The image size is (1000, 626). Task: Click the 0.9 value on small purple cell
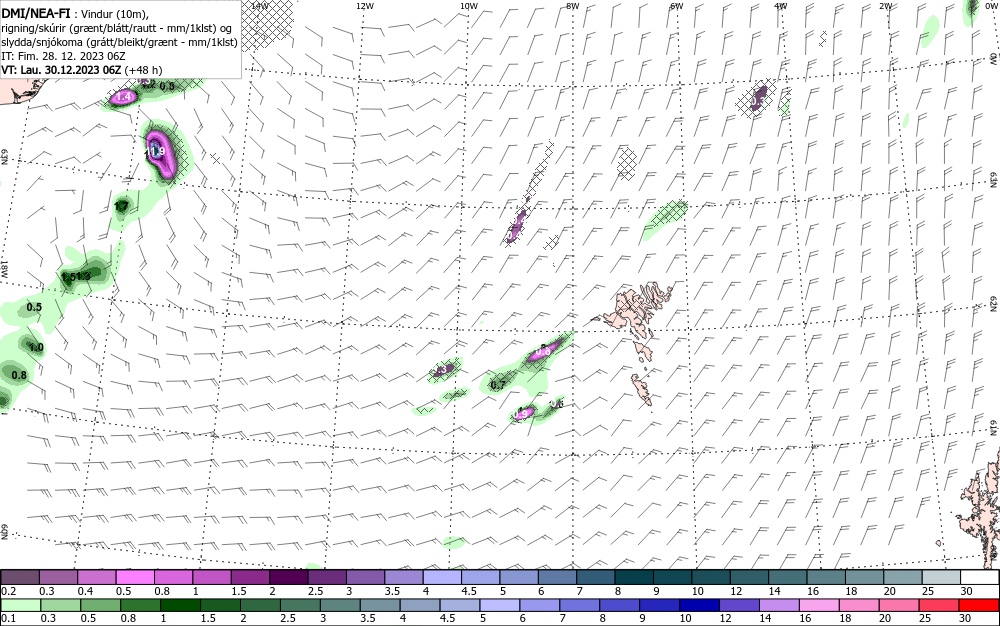521,414
